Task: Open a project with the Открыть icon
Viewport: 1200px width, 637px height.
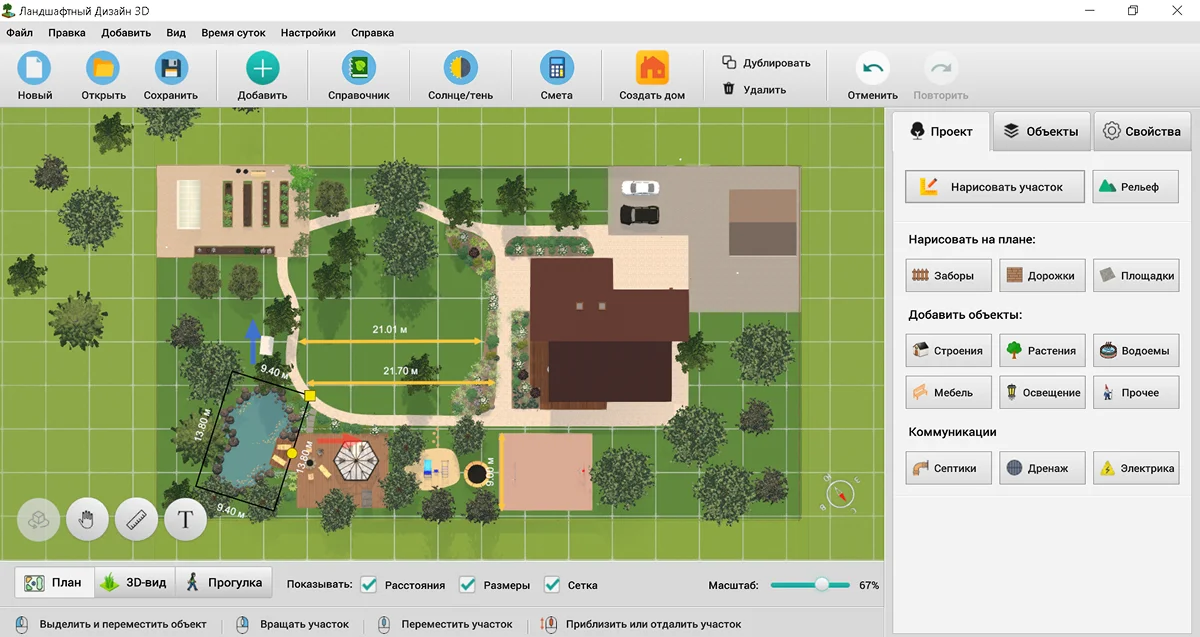Action: point(103,70)
